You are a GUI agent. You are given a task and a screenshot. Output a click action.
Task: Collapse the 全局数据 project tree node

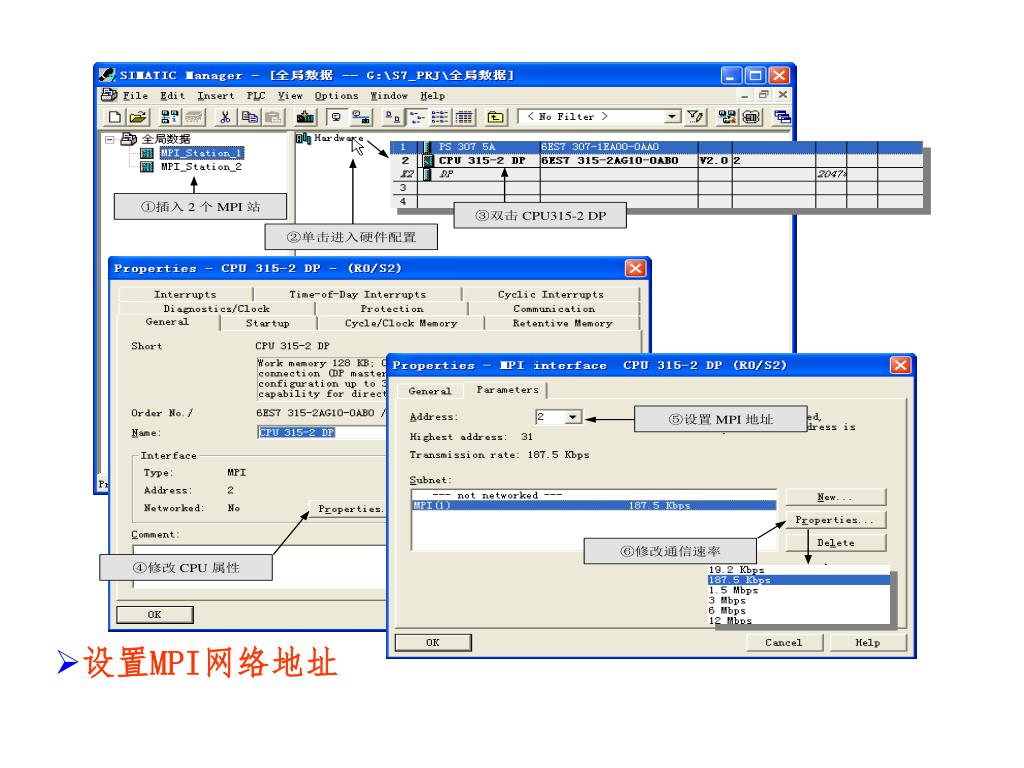tap(110, 139)
